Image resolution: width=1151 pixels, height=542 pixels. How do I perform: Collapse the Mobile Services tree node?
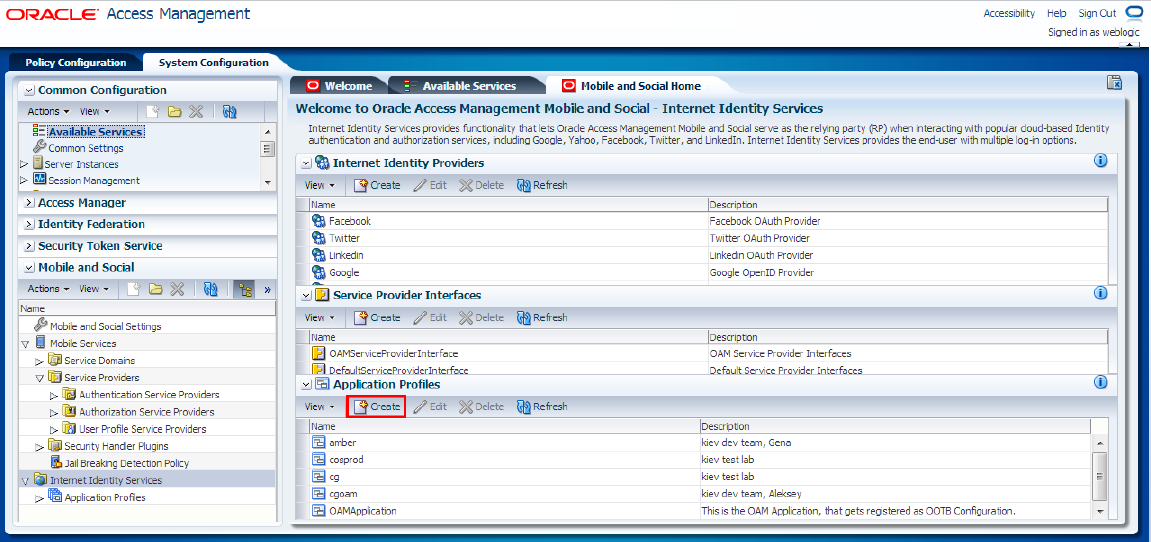[x=25, y=344]
